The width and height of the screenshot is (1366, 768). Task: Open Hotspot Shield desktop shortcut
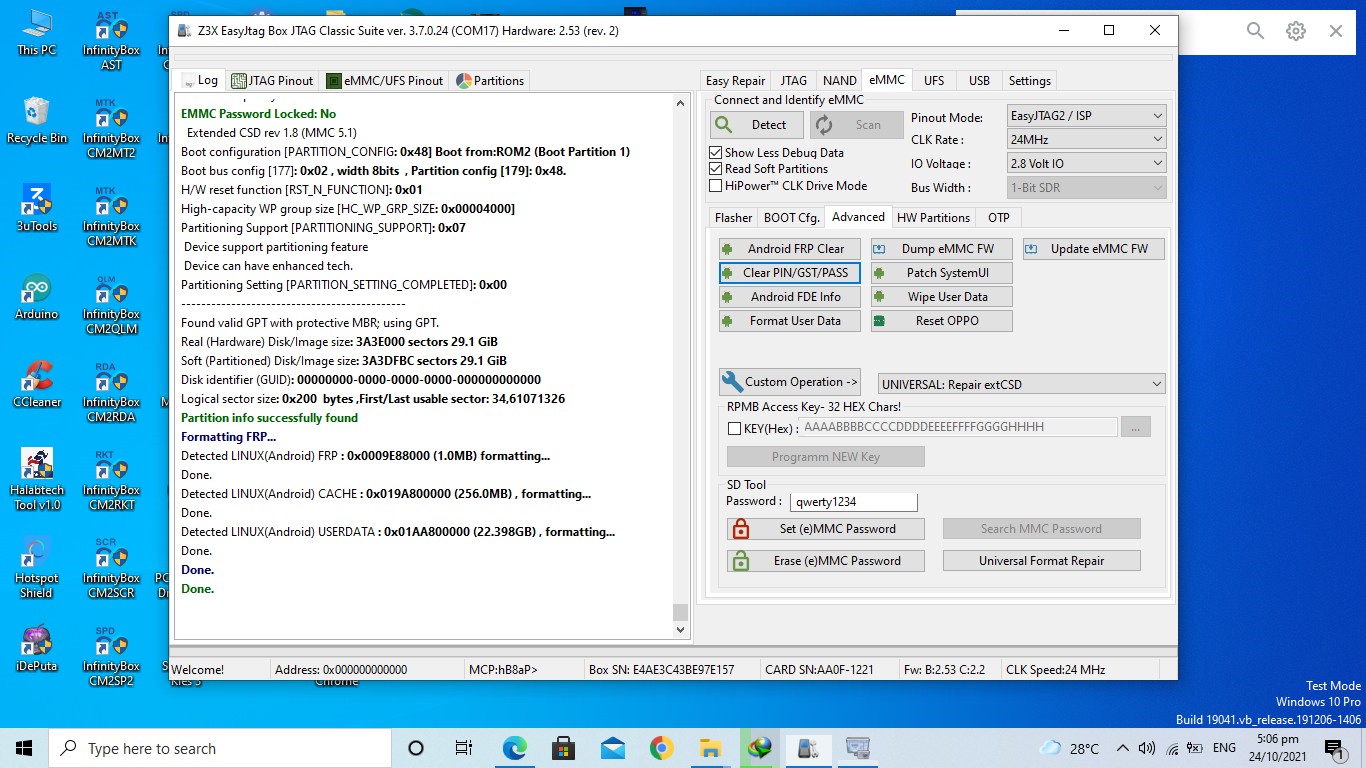pyautogui.click(x=36, y=568)
